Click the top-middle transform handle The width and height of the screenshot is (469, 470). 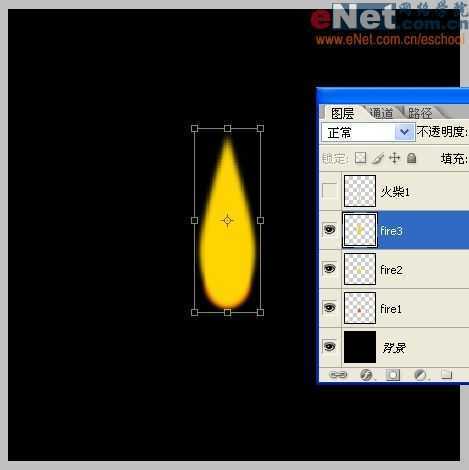(227, 128)
